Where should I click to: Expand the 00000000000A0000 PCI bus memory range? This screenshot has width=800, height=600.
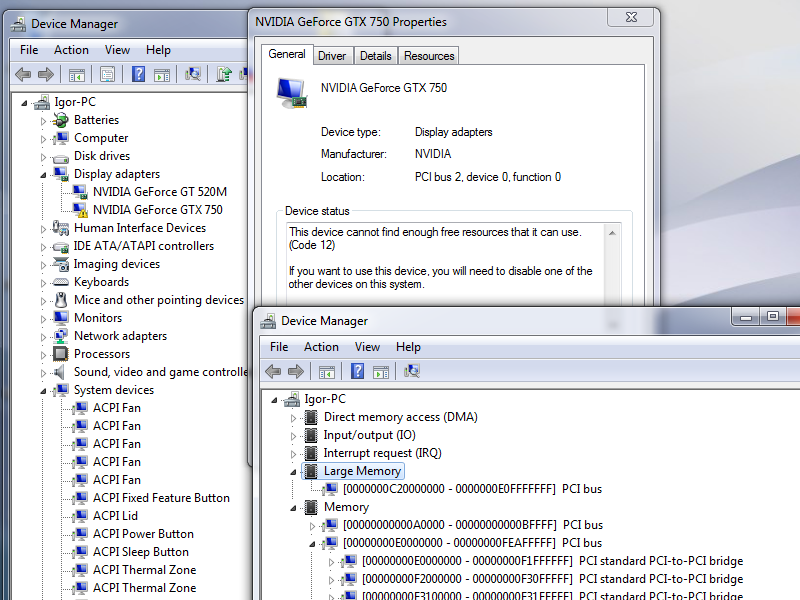tap(312, 526)
